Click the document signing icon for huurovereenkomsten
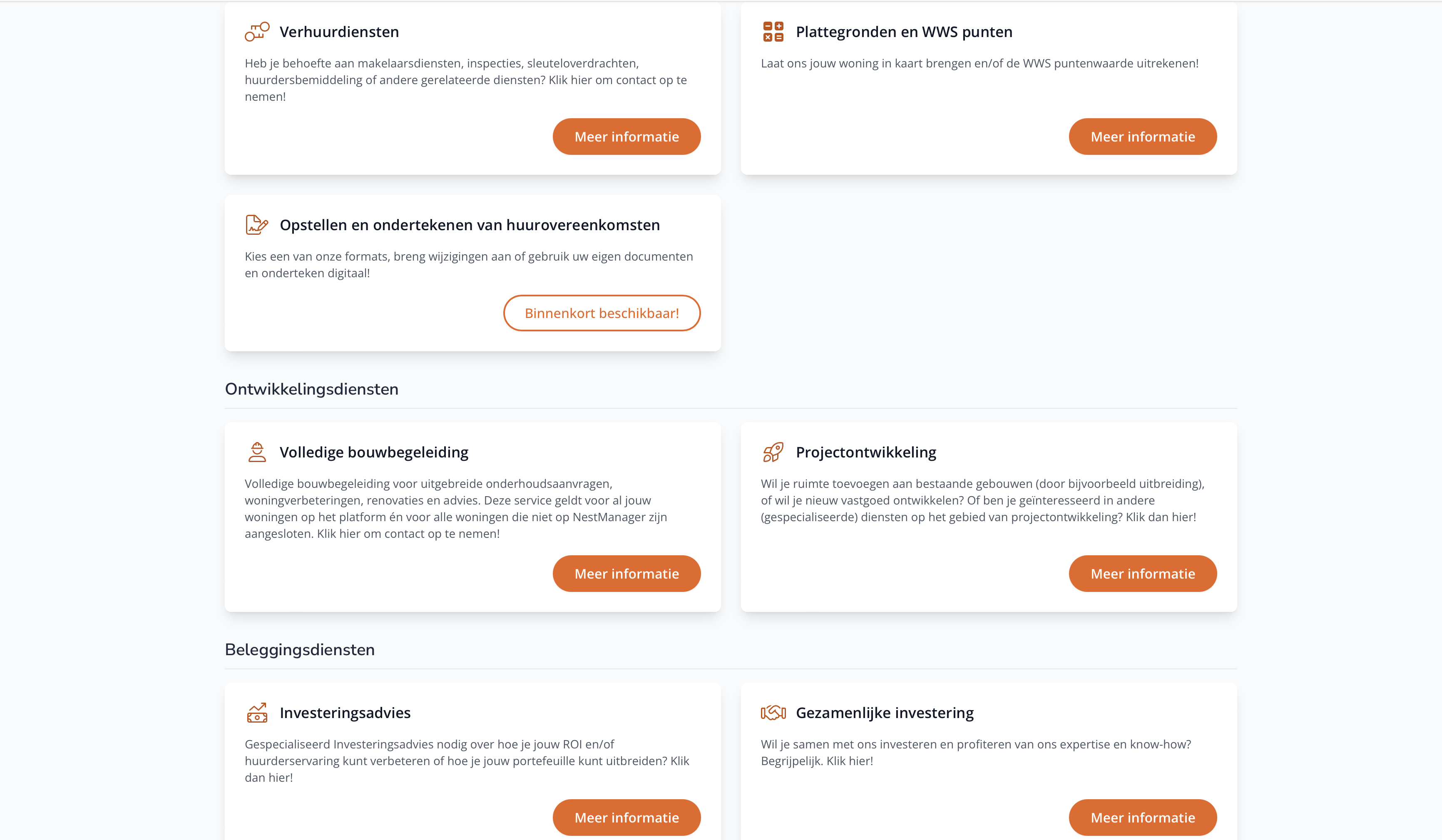Viewport: 1442px width, 840px height. (x=257, y=225)
